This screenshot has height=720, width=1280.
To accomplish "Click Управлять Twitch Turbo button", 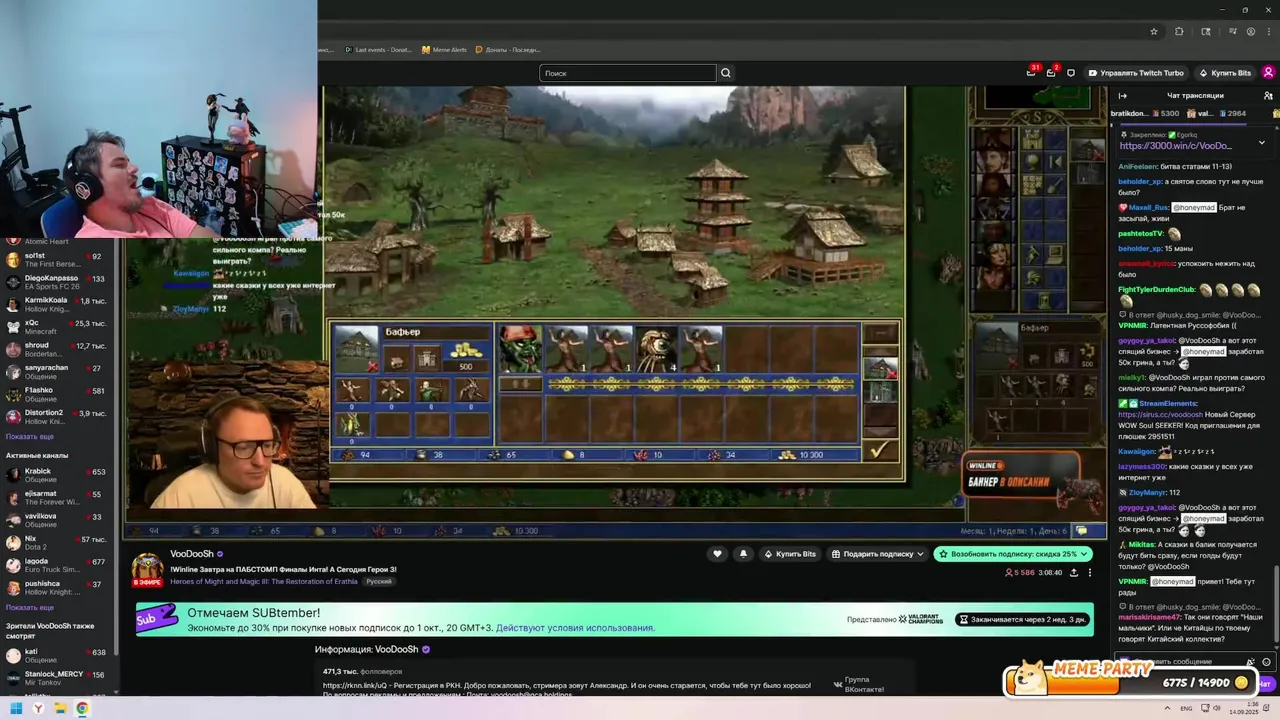I will click(1135, 73).
